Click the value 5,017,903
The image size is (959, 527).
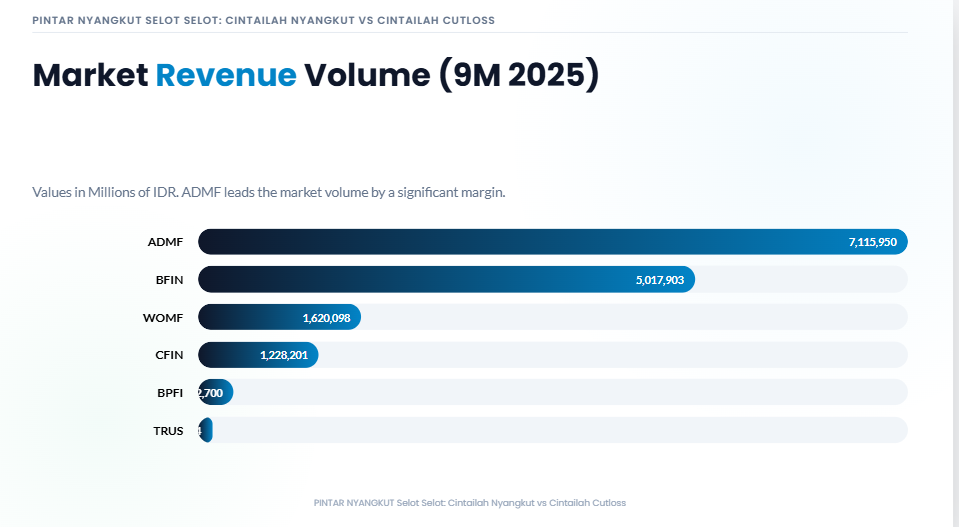point(660,280)
